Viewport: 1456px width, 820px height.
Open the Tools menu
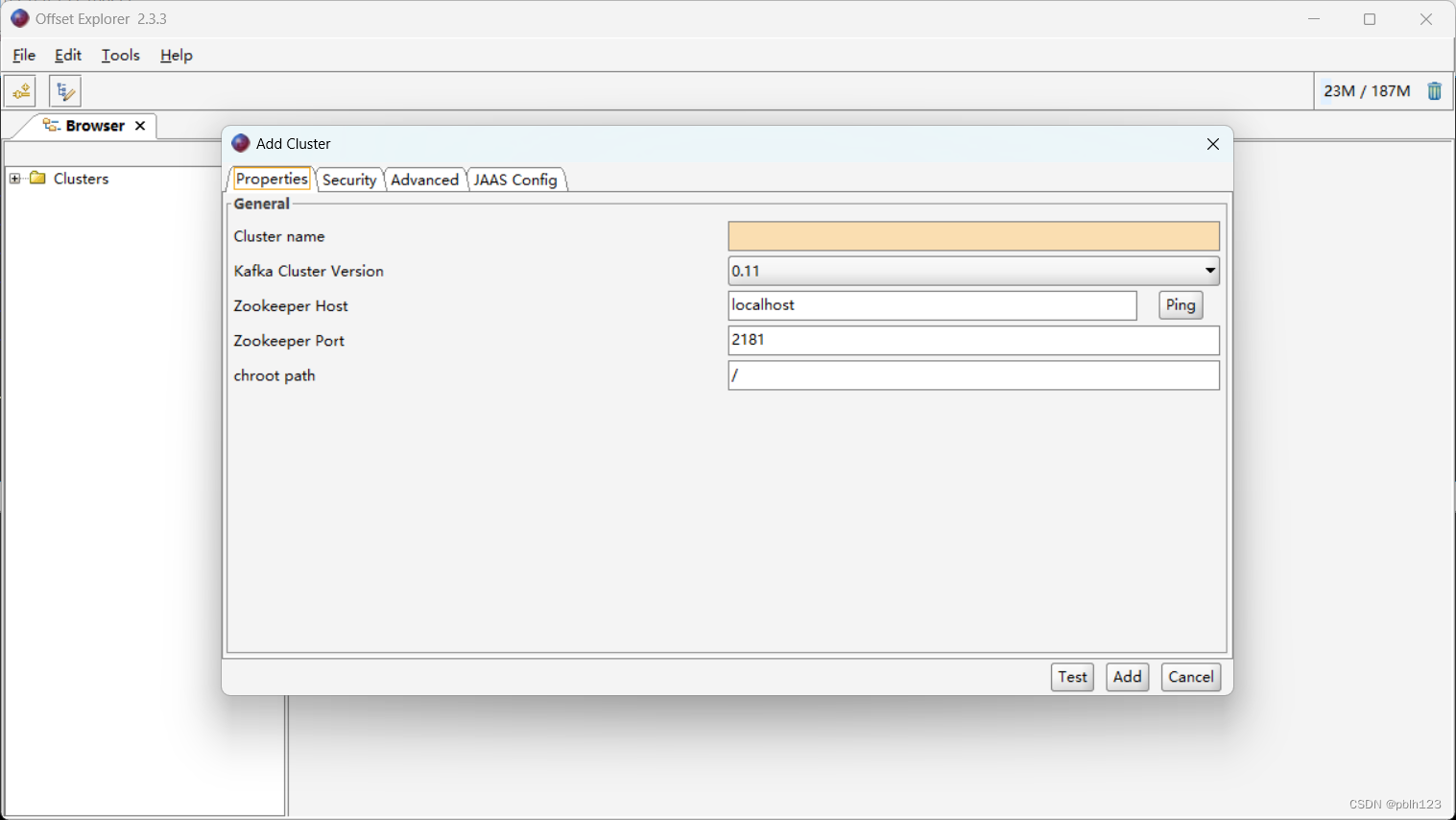tap(121, 55)
